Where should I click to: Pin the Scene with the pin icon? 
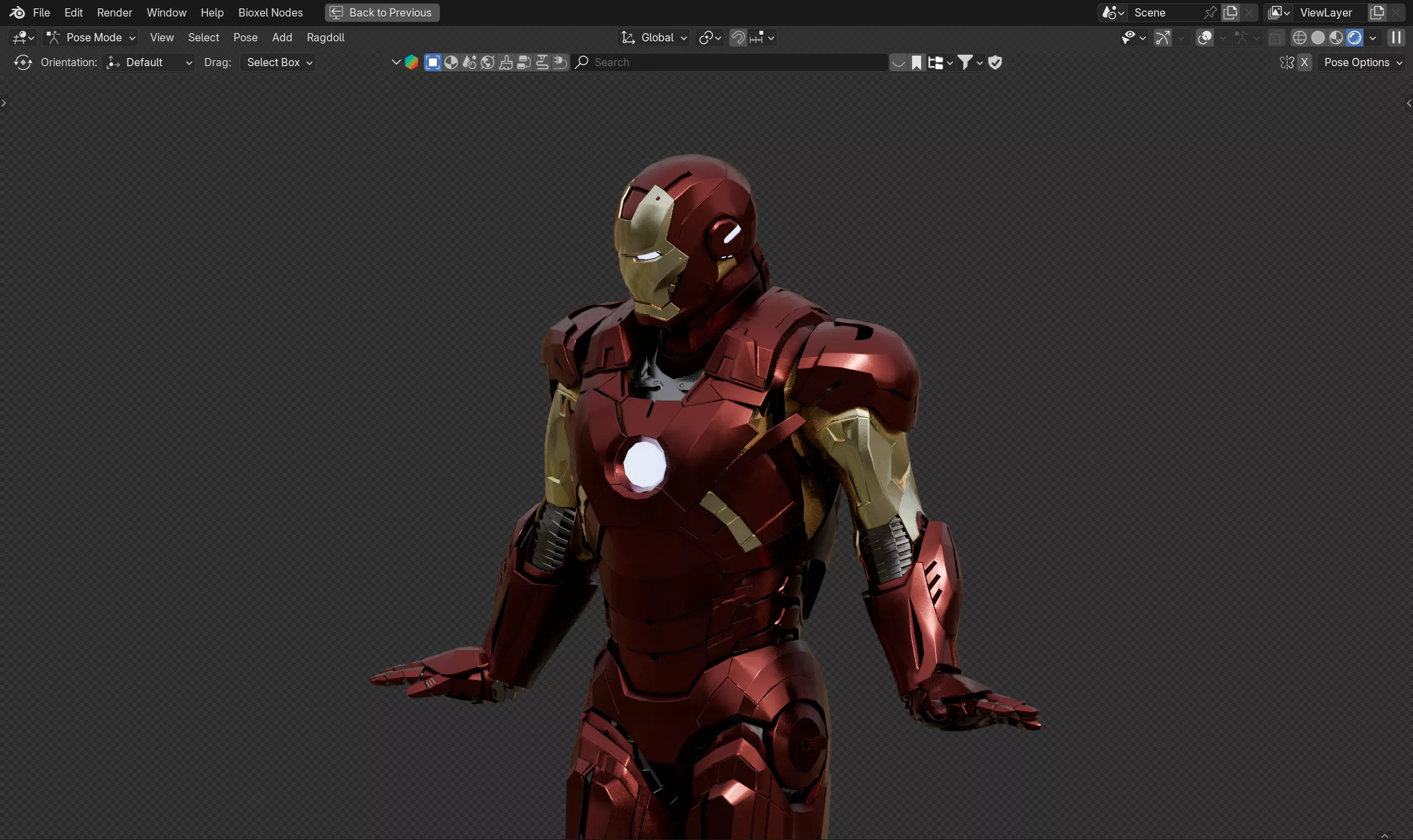coord(1210,13)
